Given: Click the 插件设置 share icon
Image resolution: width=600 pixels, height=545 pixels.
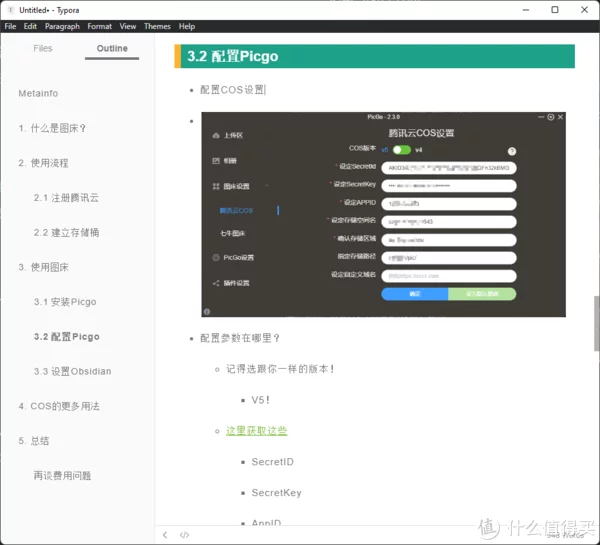Looking at the screenshot, I should pos(216,283).
